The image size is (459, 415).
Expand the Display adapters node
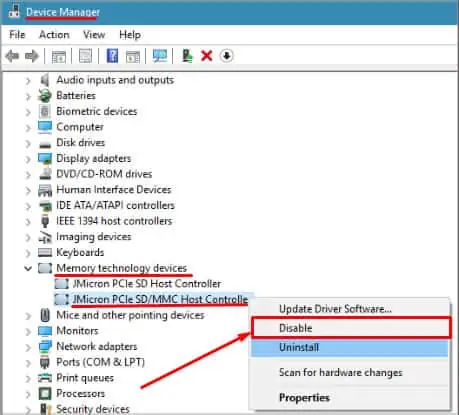coord(28,159)
